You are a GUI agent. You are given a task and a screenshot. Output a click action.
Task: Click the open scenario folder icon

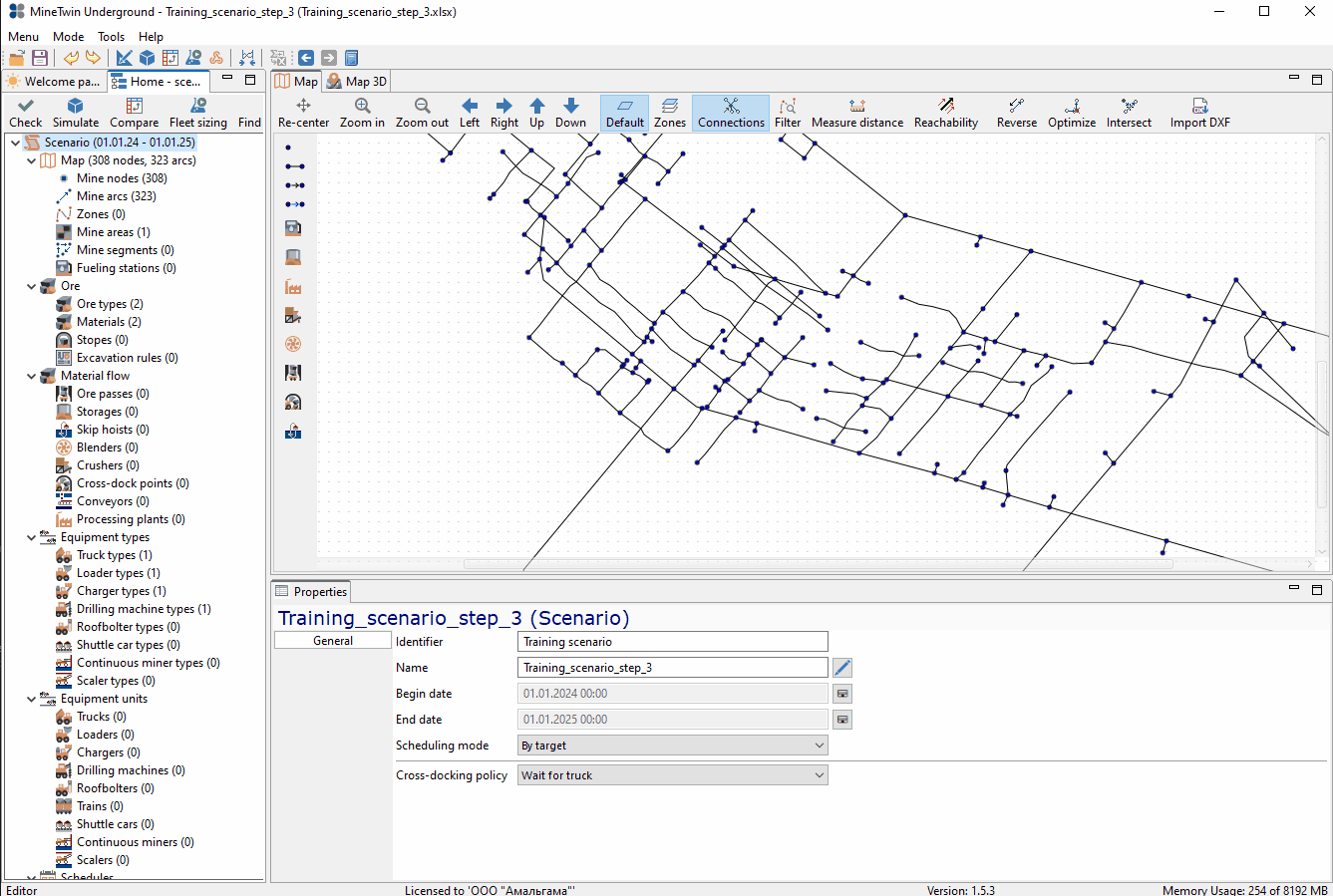(x=17, y=58)
